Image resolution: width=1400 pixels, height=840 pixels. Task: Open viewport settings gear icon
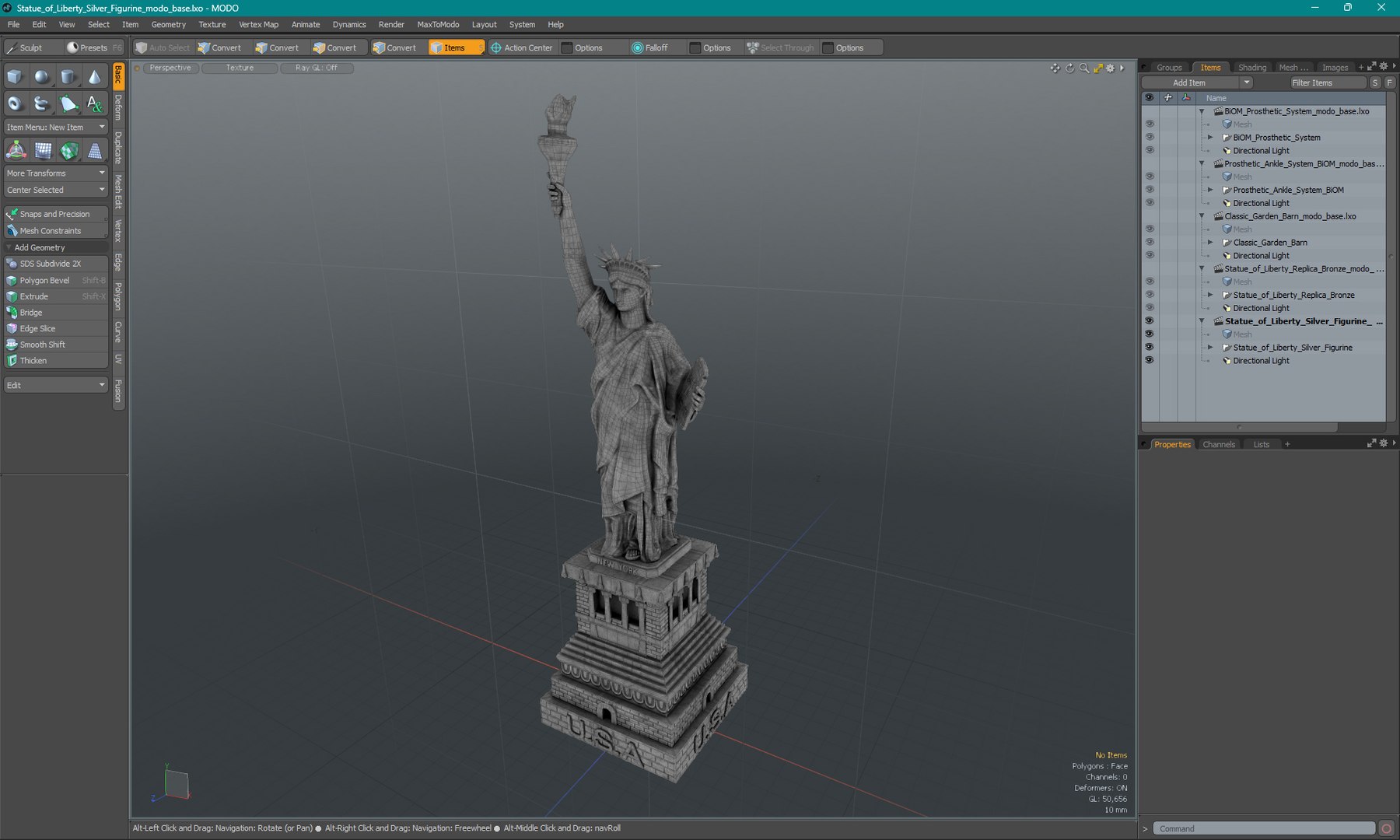point(1111,68)
